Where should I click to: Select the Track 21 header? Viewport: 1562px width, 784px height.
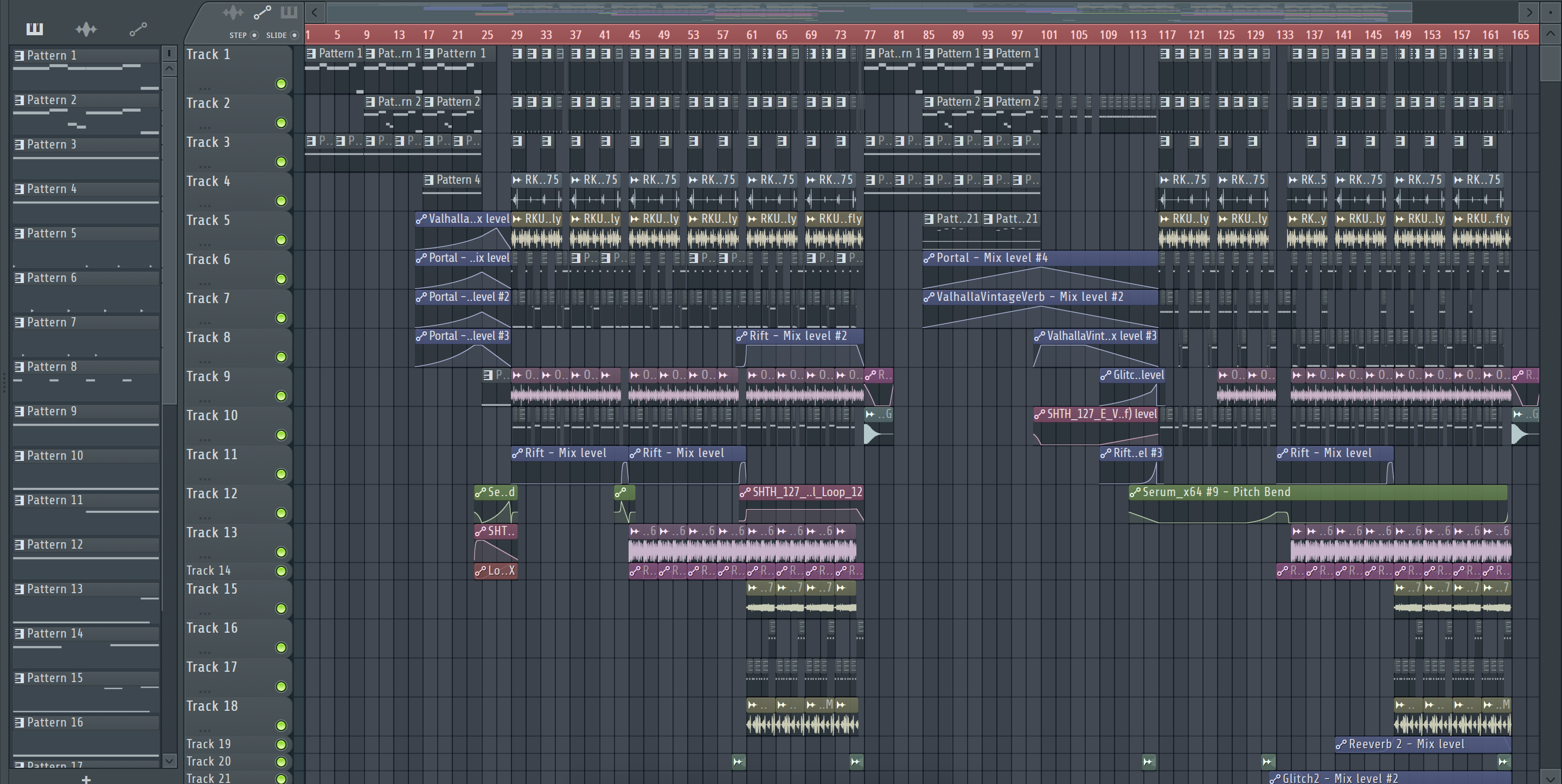pyautogui.click(x=238, y=778)
